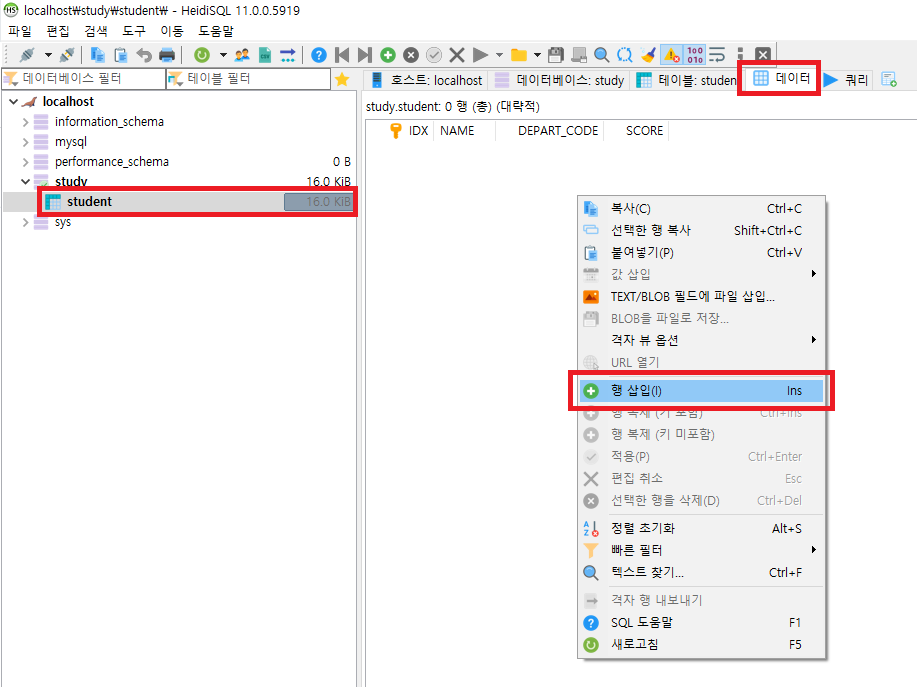Expand the mysql database node
The width and height of the screenshot is (917, 687).
pyautogui.click(x=25, y=142)
